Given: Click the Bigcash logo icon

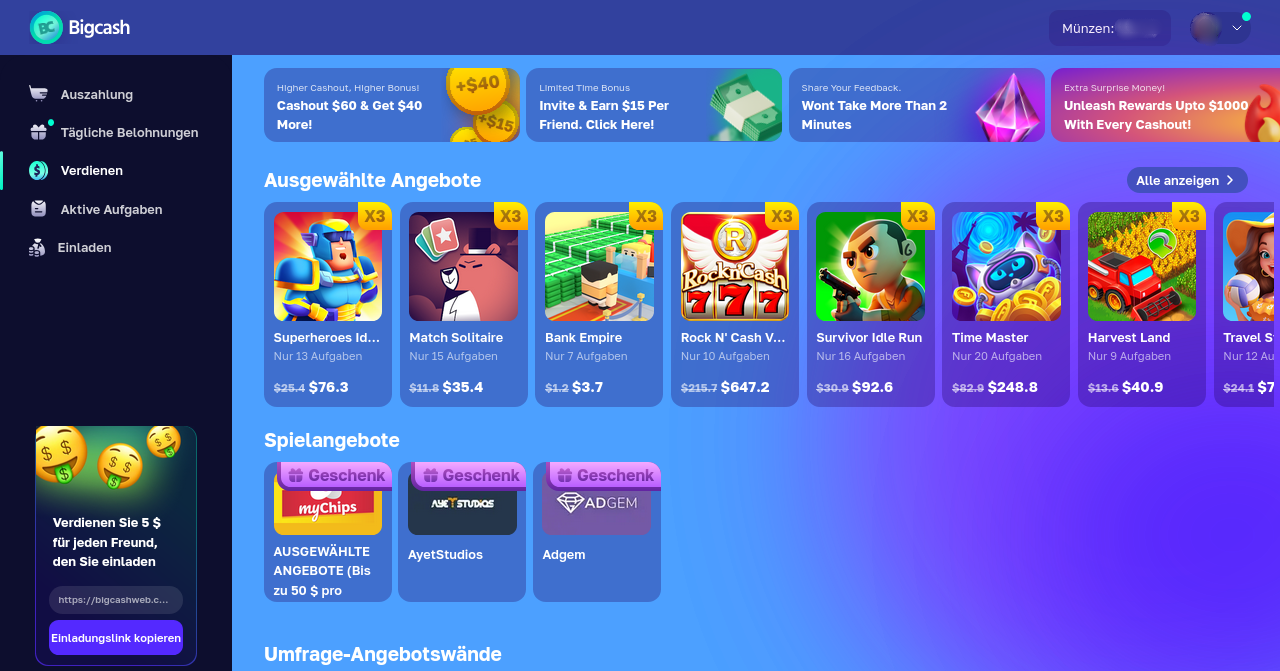Looking at the screenshot, I should 46,28.
